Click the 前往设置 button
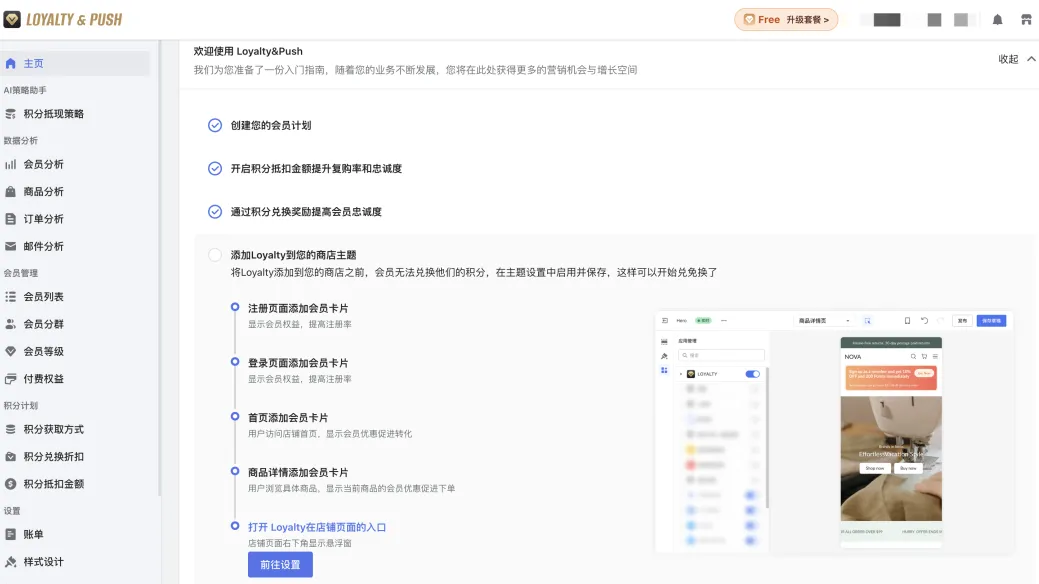 [280, 565]
